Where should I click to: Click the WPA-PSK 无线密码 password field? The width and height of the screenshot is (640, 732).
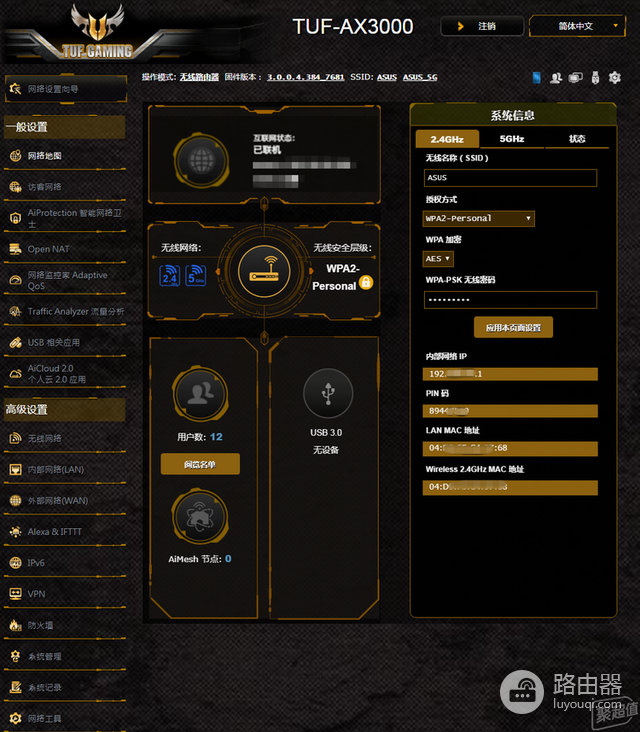coord(510,300)
